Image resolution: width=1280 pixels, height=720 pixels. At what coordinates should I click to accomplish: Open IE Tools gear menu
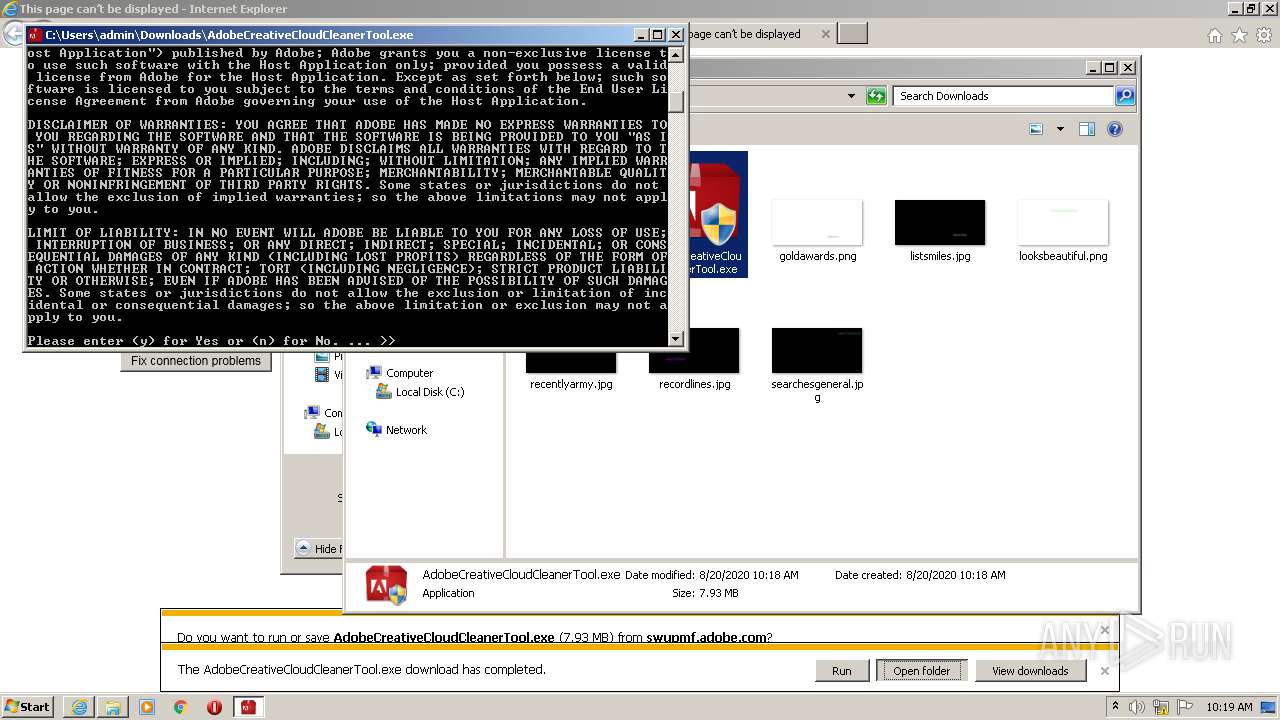pos(1264,36)
